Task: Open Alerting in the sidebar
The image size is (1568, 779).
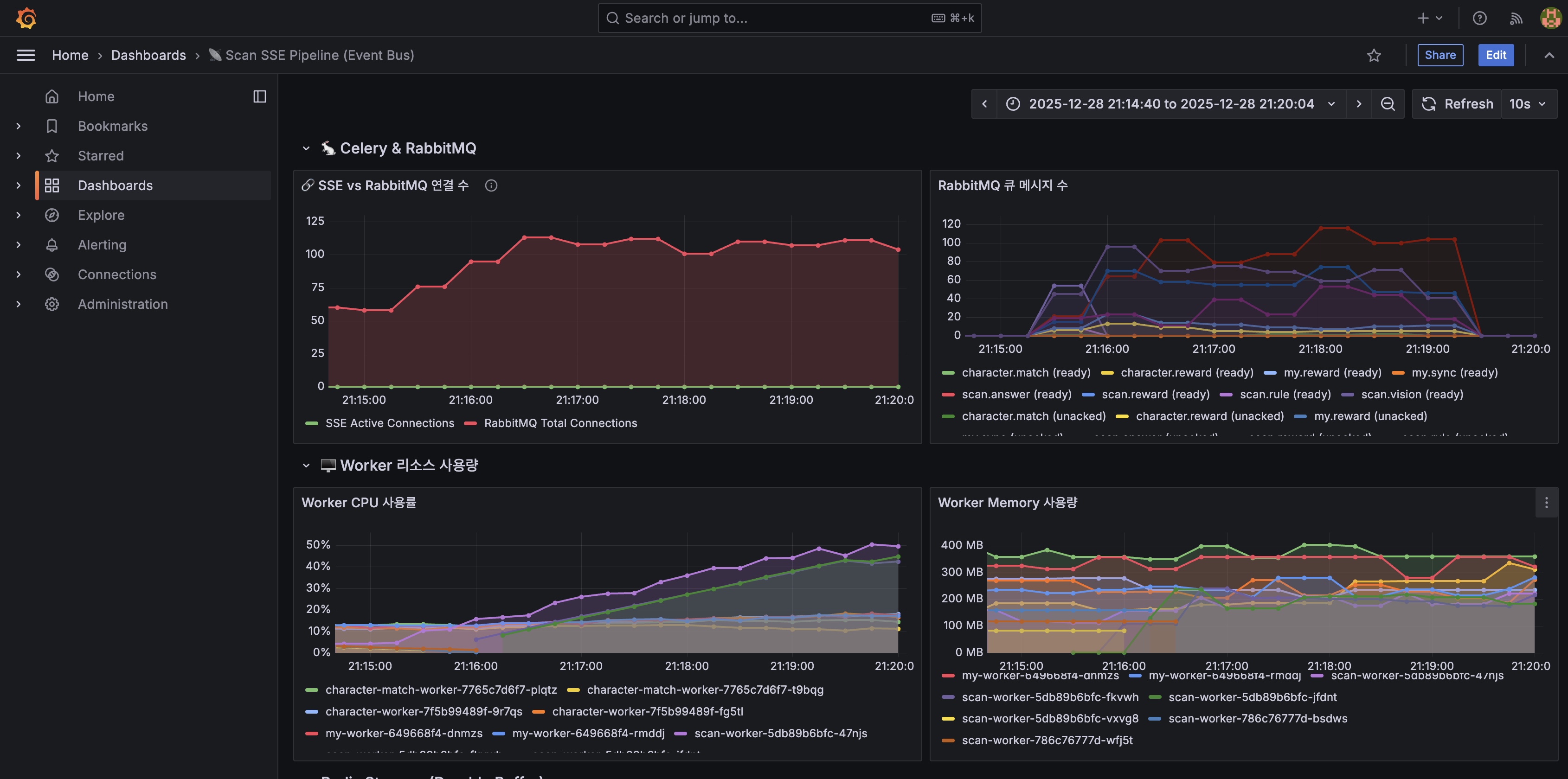Action: [x=102, y=245]
